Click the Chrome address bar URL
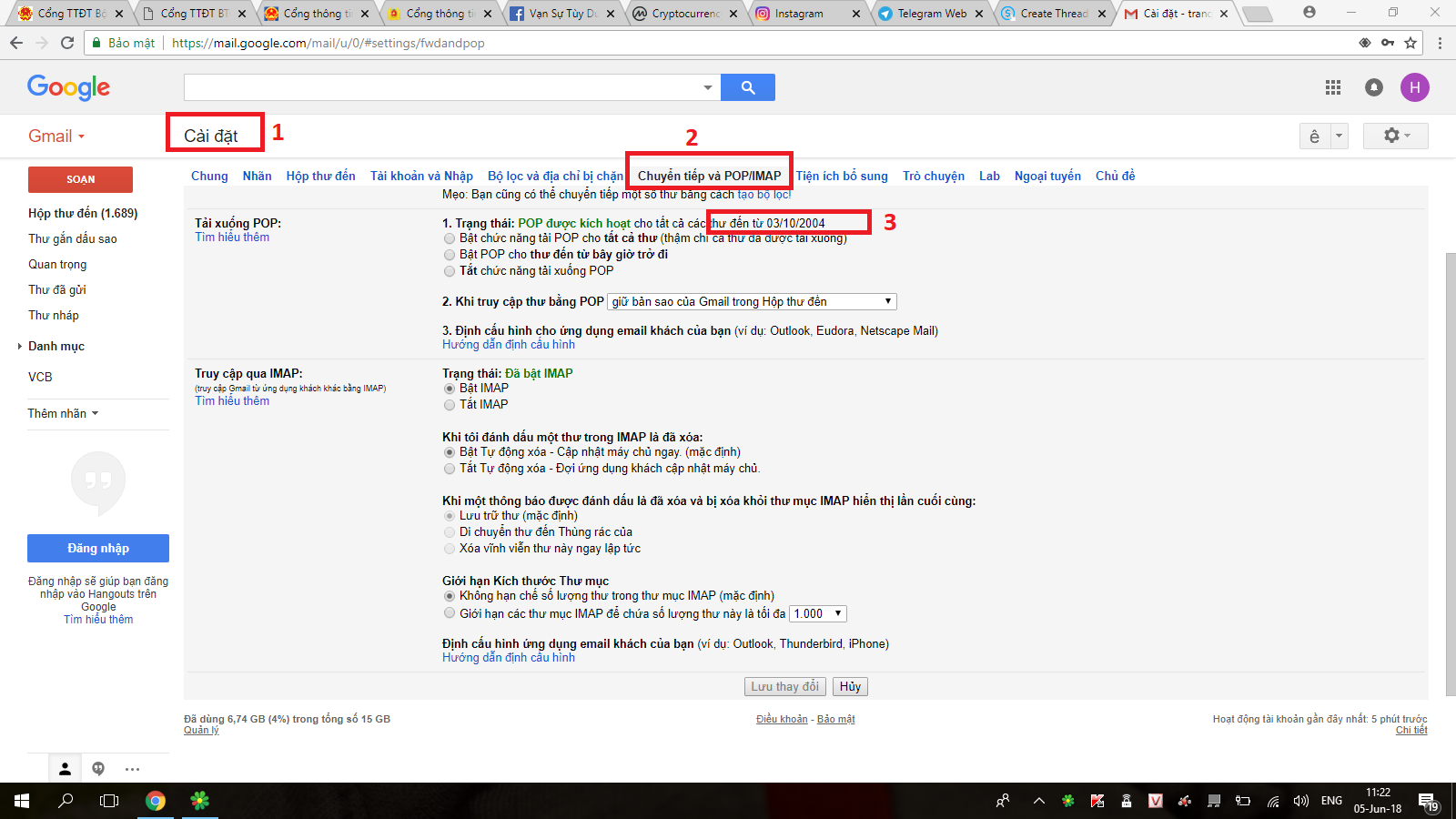 pyautogui.click(x=329, y=43)
